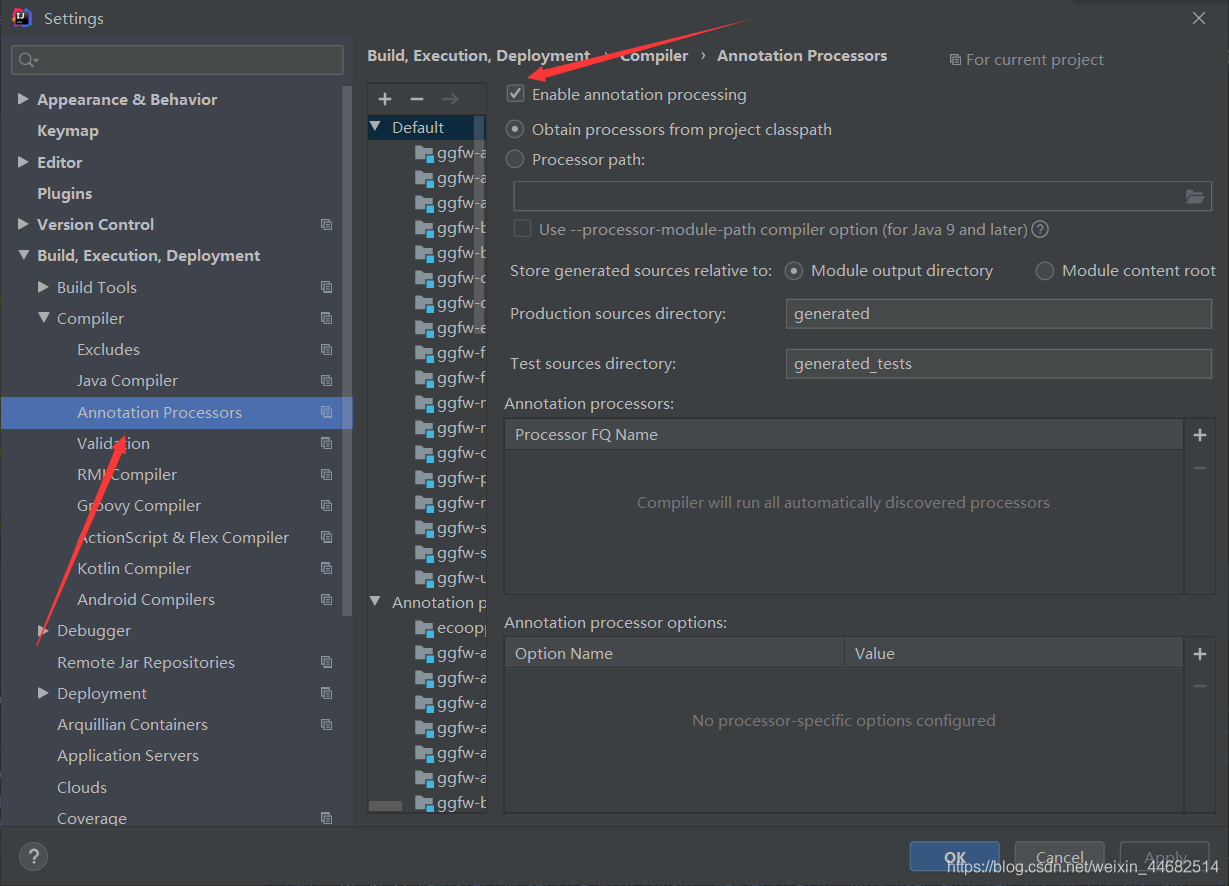Open Keymap settings page

[68, 131]
